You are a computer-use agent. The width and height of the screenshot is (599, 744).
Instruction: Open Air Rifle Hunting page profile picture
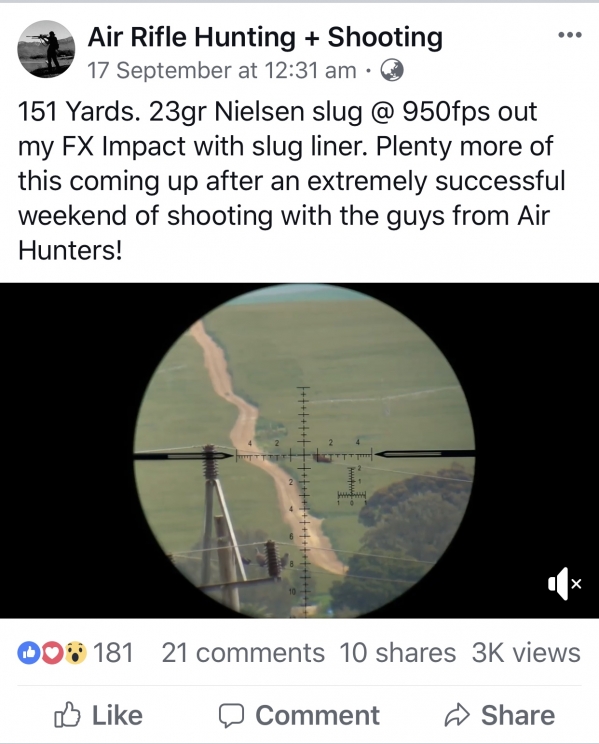point(46,49)
